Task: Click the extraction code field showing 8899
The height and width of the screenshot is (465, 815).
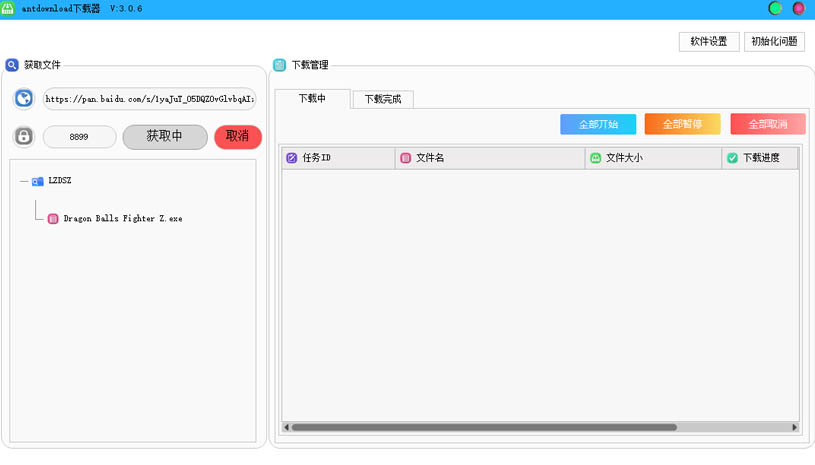Action: (x=79, y=137)
